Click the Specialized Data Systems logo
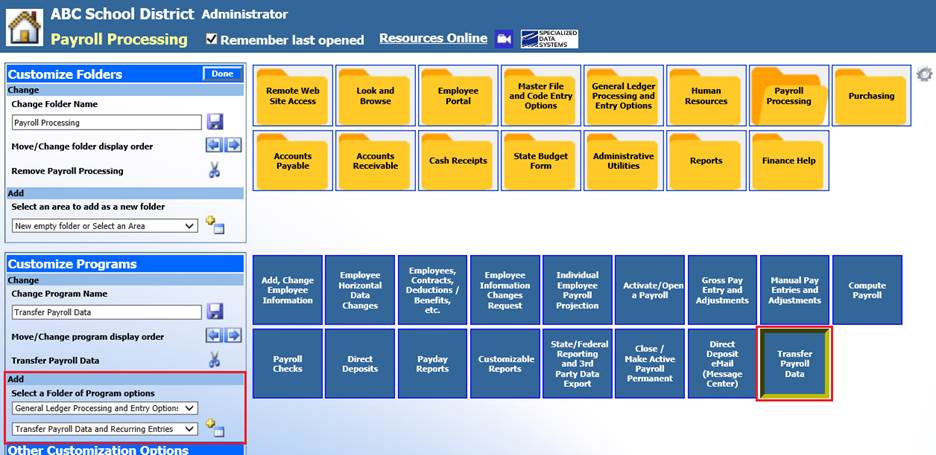The width and height of the screenshot is (936, 455). pyautogui.click(x=549, y=39)
